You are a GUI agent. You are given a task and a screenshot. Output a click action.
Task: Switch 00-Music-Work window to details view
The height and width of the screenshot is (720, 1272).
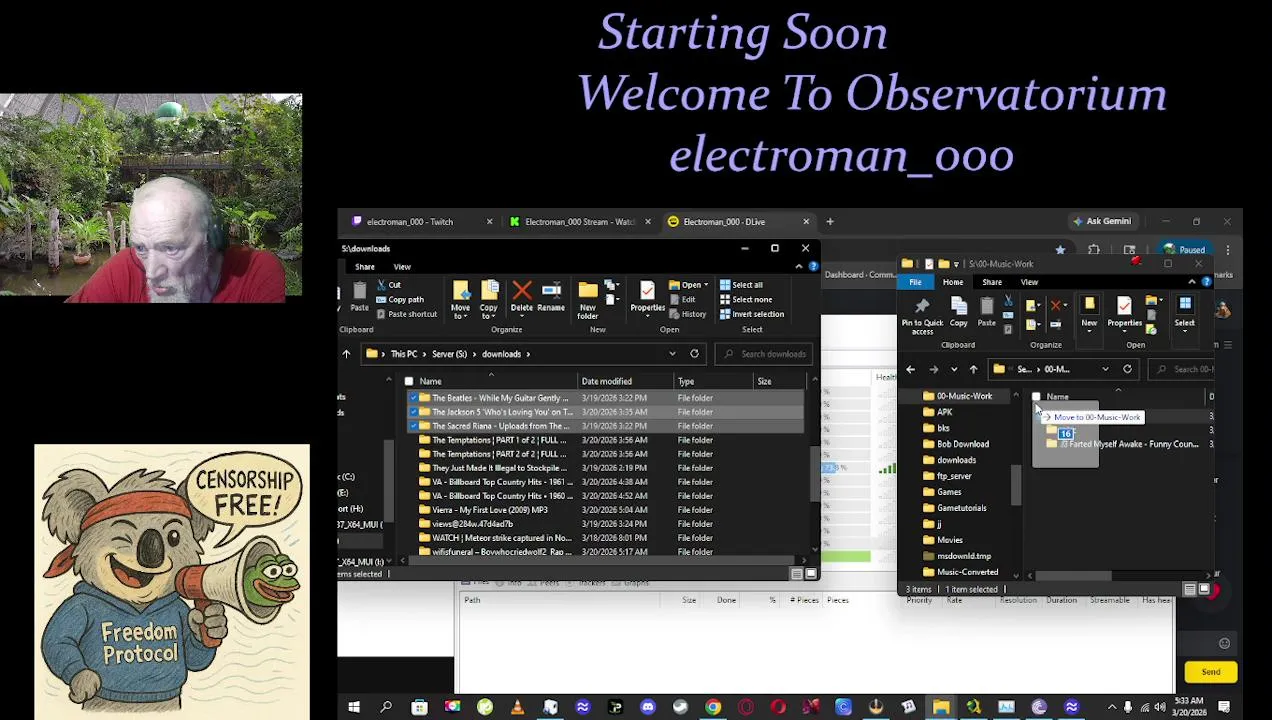[1190, 589]
